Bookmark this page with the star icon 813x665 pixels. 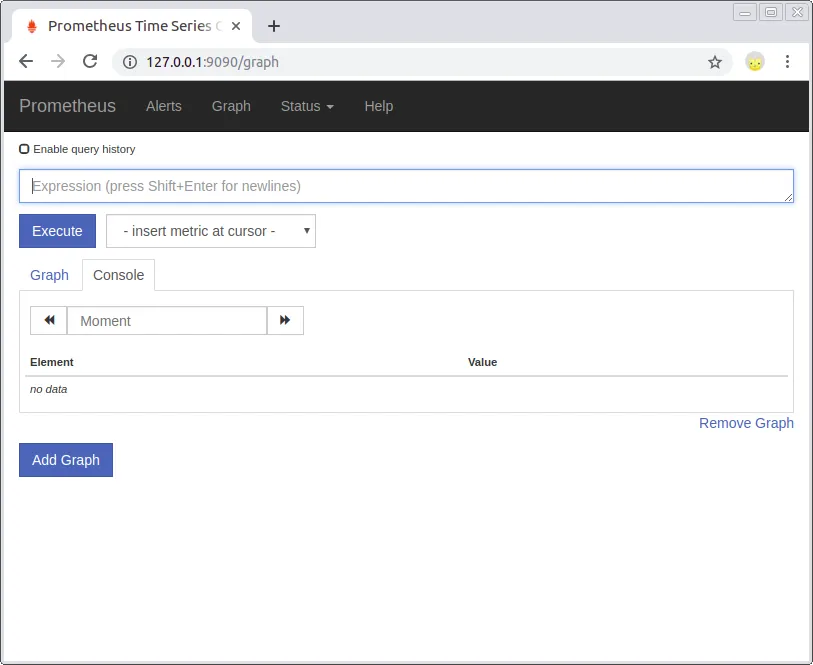714,62
